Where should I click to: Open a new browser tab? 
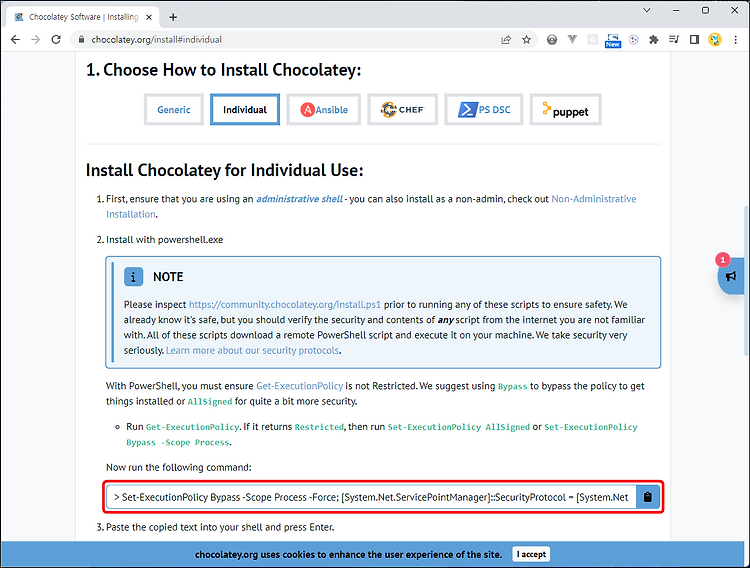[x=173, y=17]
